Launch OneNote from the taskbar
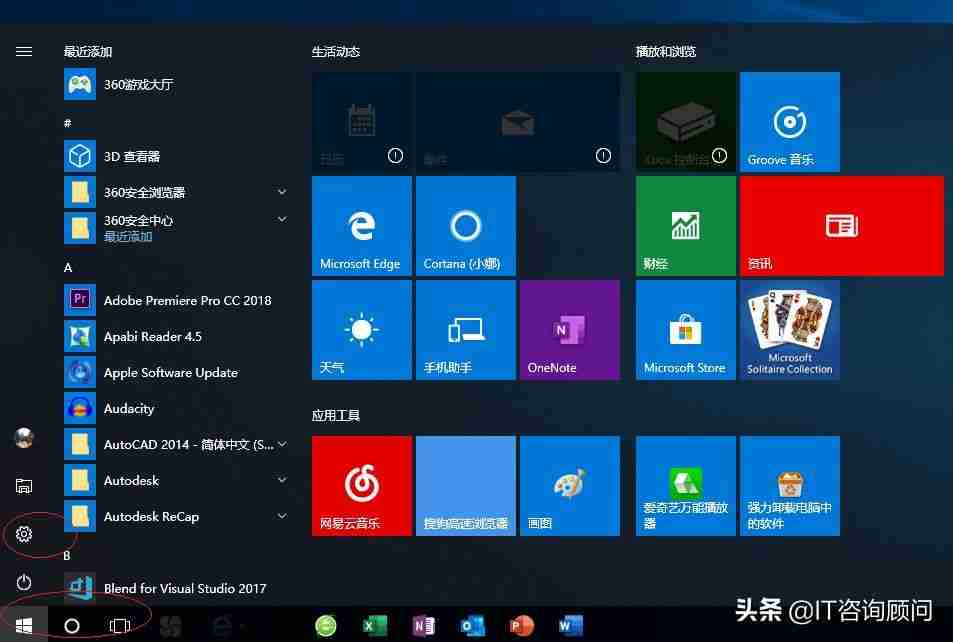This screenshot has width=953, height=642. point(424,626)
